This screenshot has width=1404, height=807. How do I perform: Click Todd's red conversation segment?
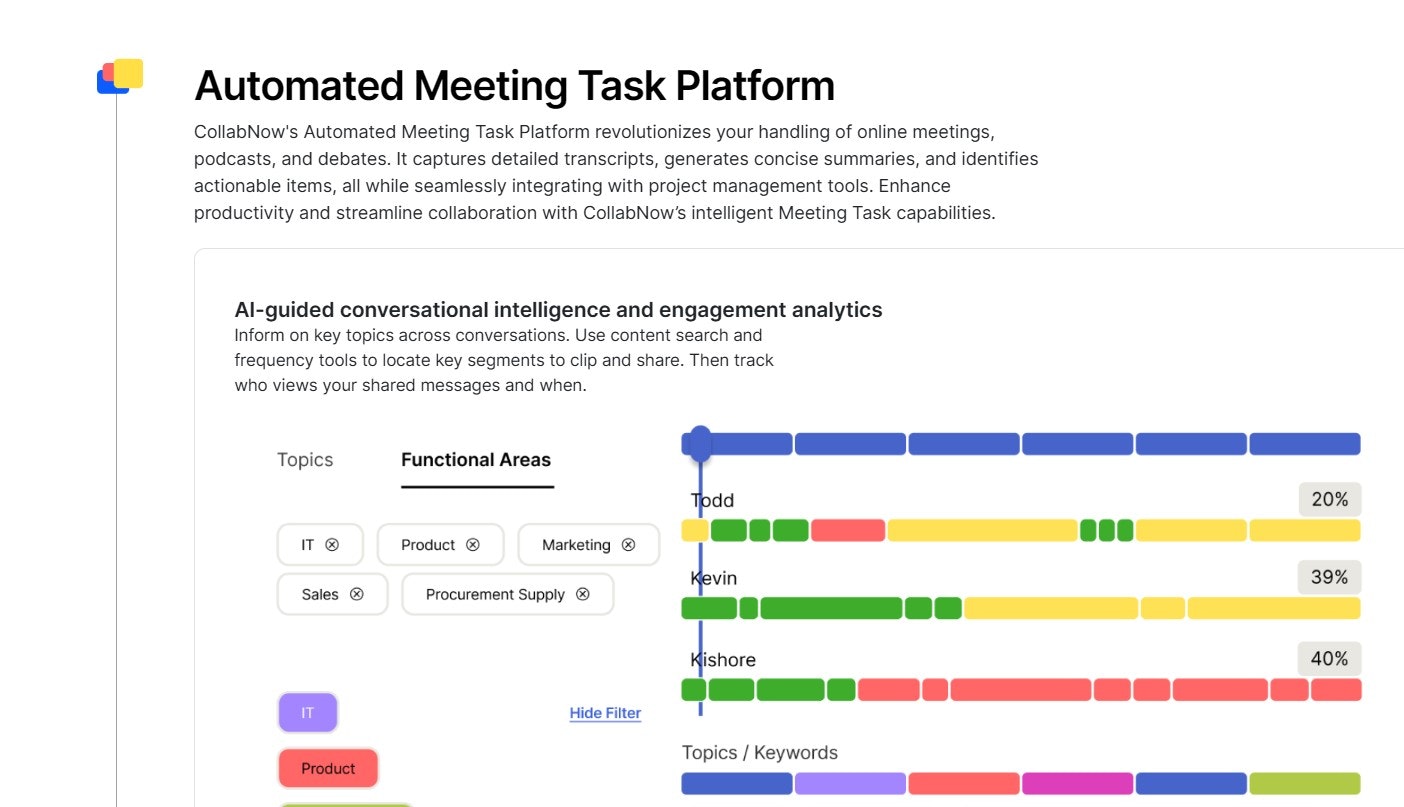(x=848, y=530)
